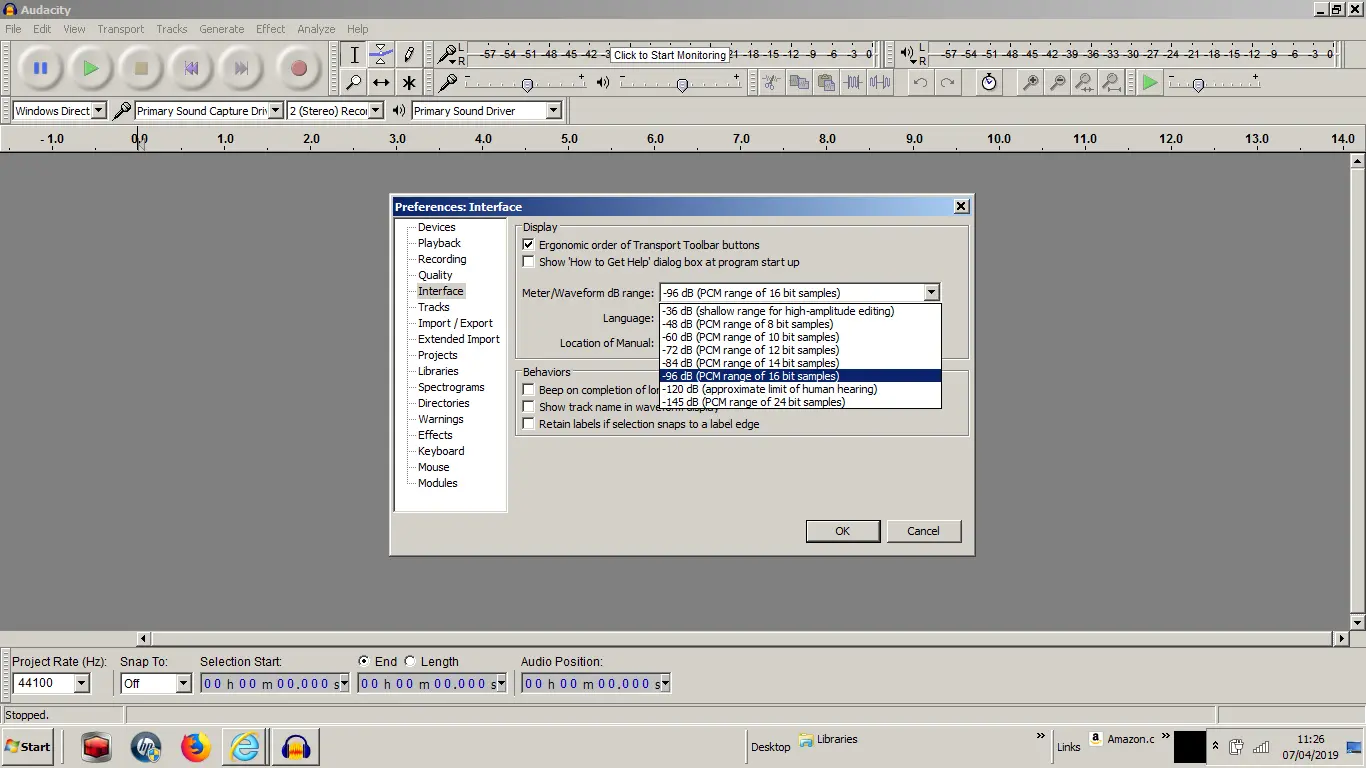Uncheck Ergonomic order of Transport Toolbar buttons

[x=529, y=245]
